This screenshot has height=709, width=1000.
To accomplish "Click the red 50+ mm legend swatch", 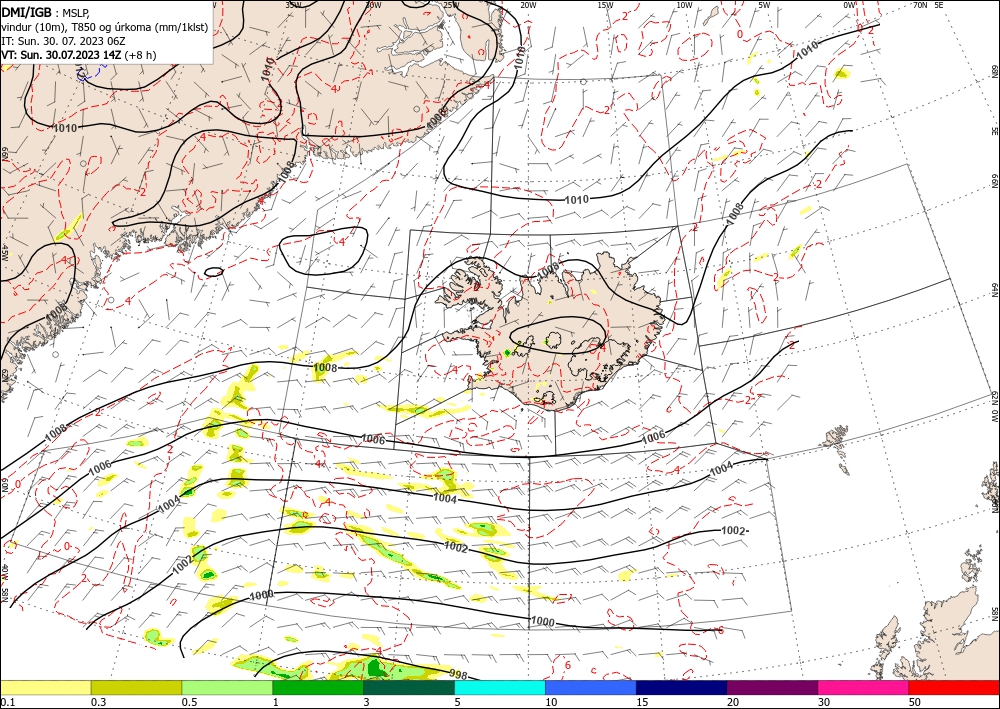I will [954, 687].
